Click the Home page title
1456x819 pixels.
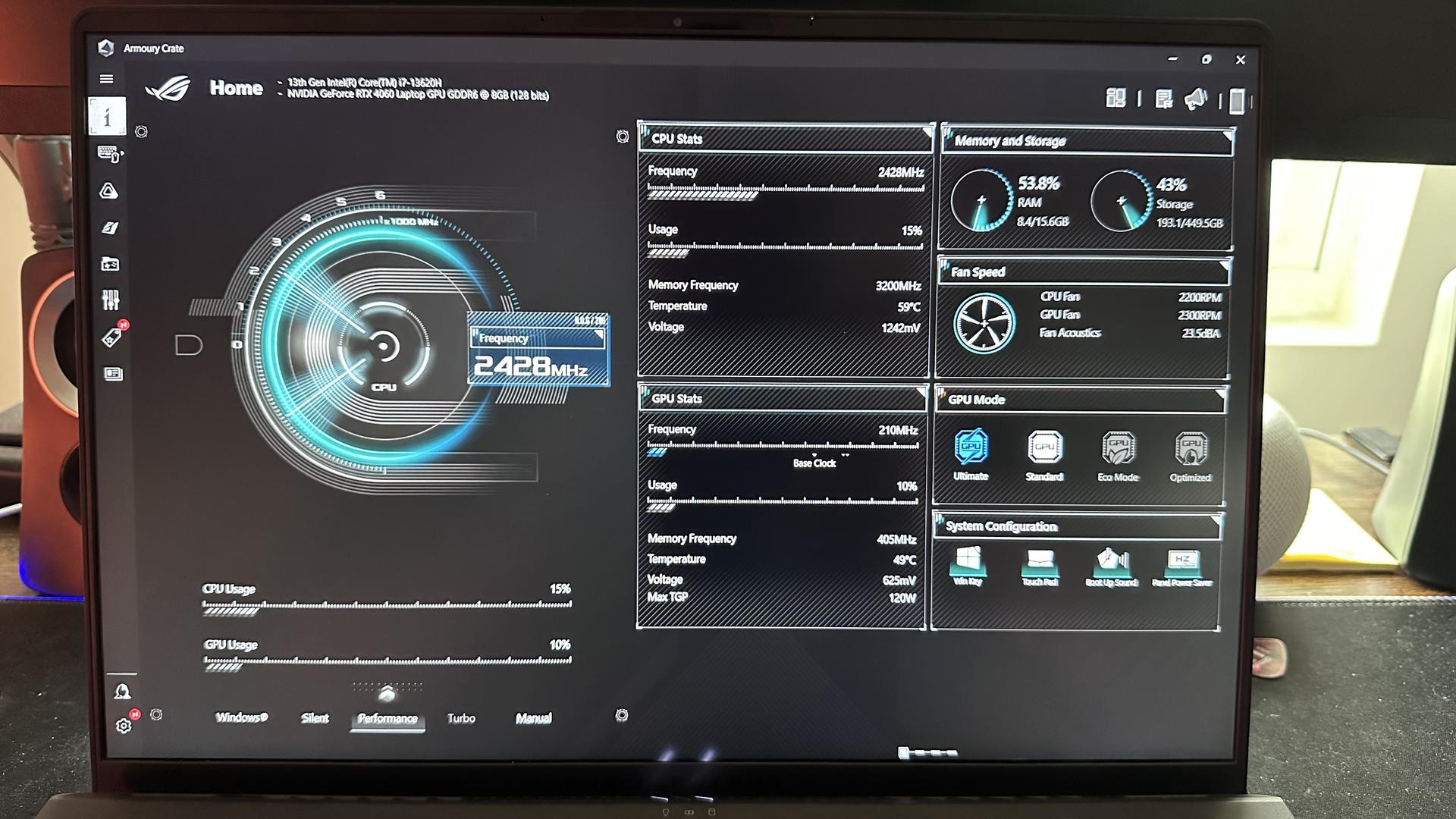tap(237, 88)
